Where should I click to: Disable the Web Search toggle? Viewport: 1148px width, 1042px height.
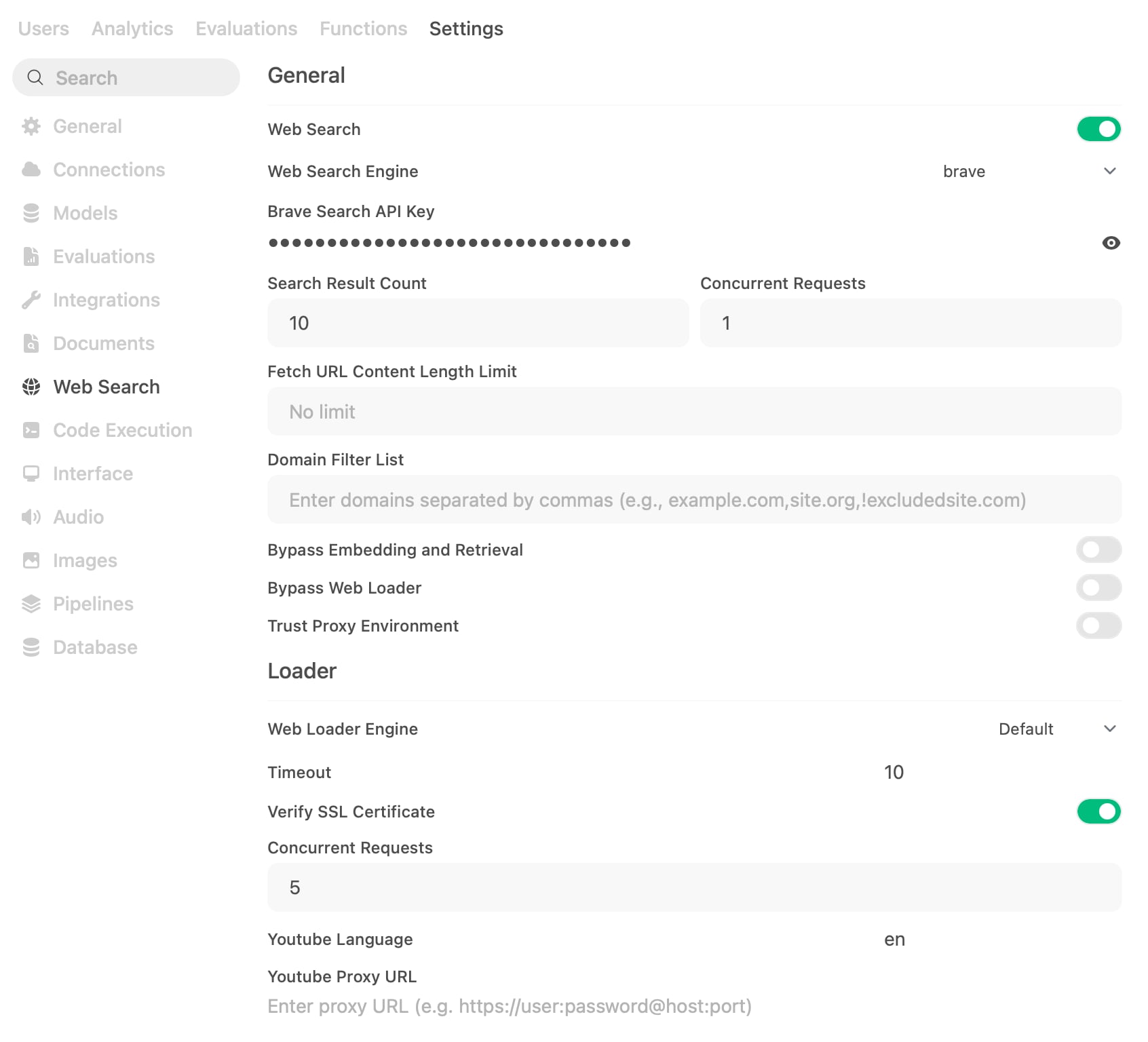pos(1098,129)
